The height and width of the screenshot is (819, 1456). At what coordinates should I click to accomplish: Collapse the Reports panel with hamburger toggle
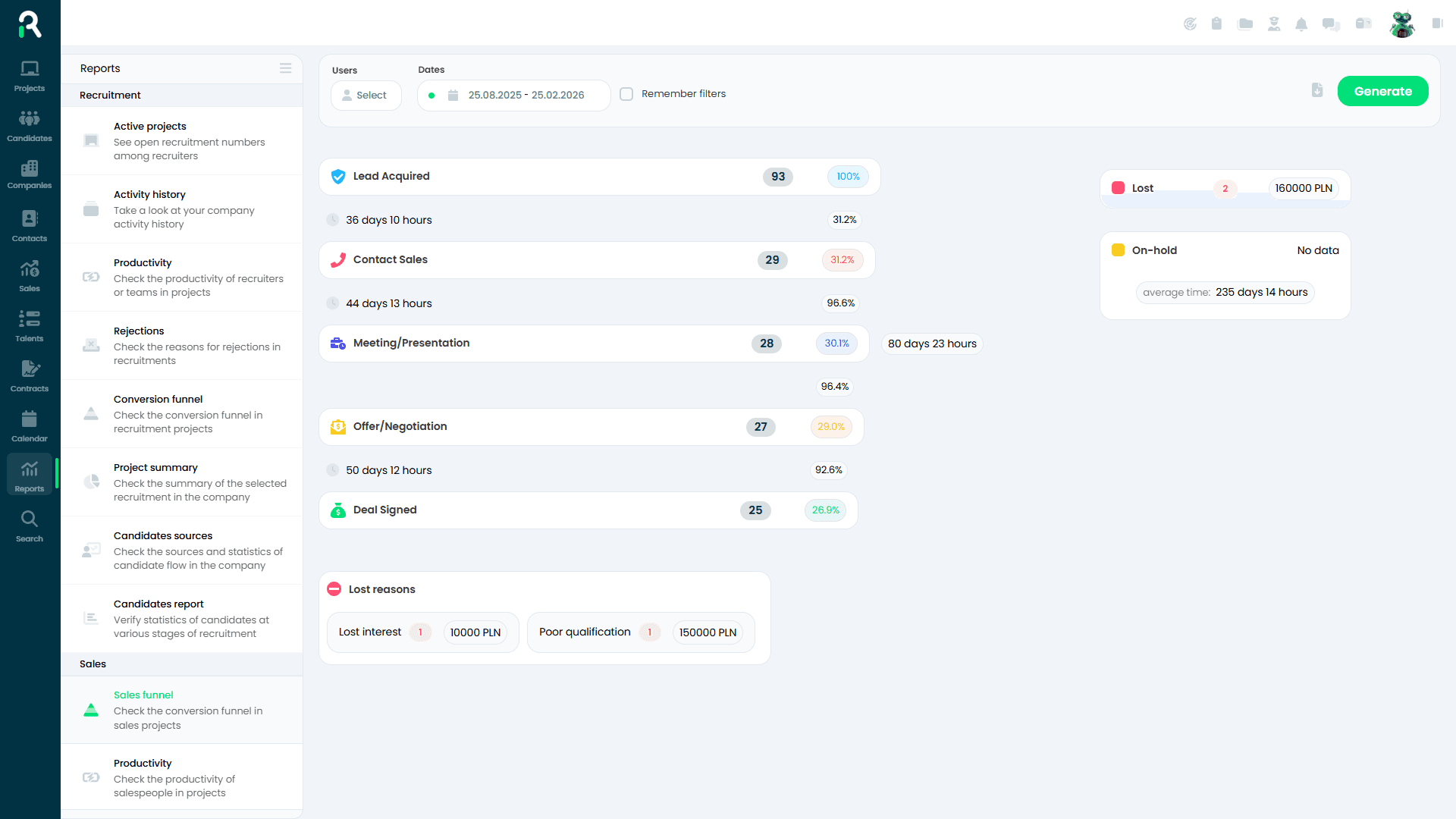pos(286,68)
